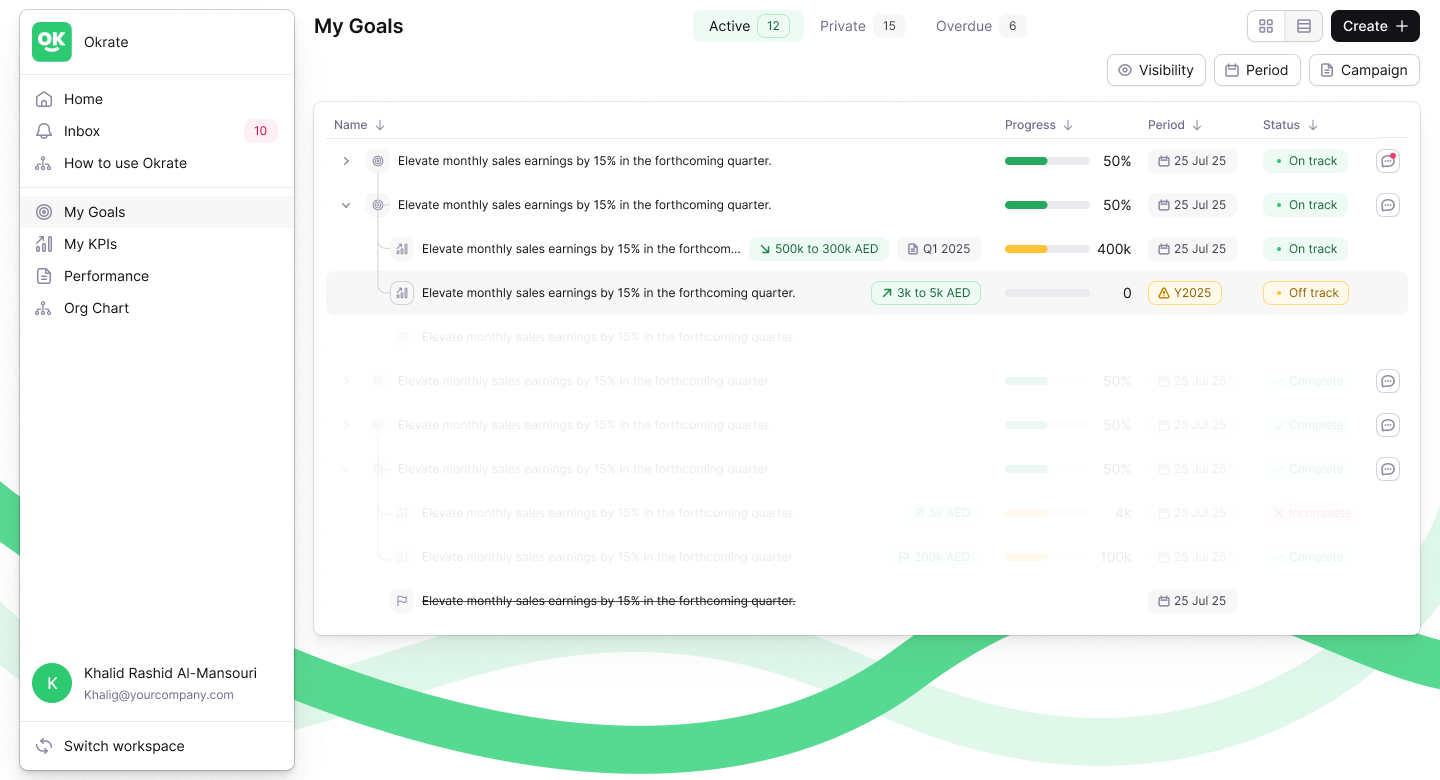Open comments on the second goal row
Image resolution: width=1440 pixels, height=780 pixels.
click(x=1387, y=204)
